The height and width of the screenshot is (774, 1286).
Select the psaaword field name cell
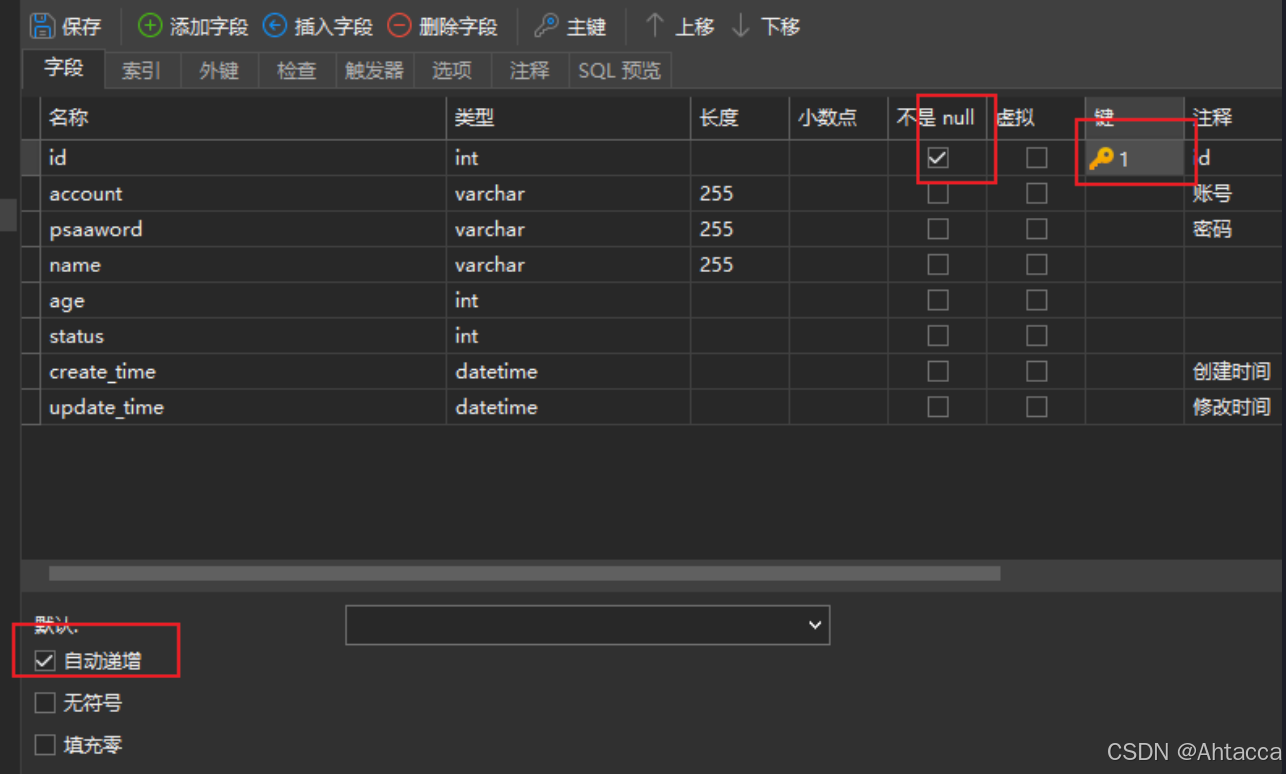[243, 229]
